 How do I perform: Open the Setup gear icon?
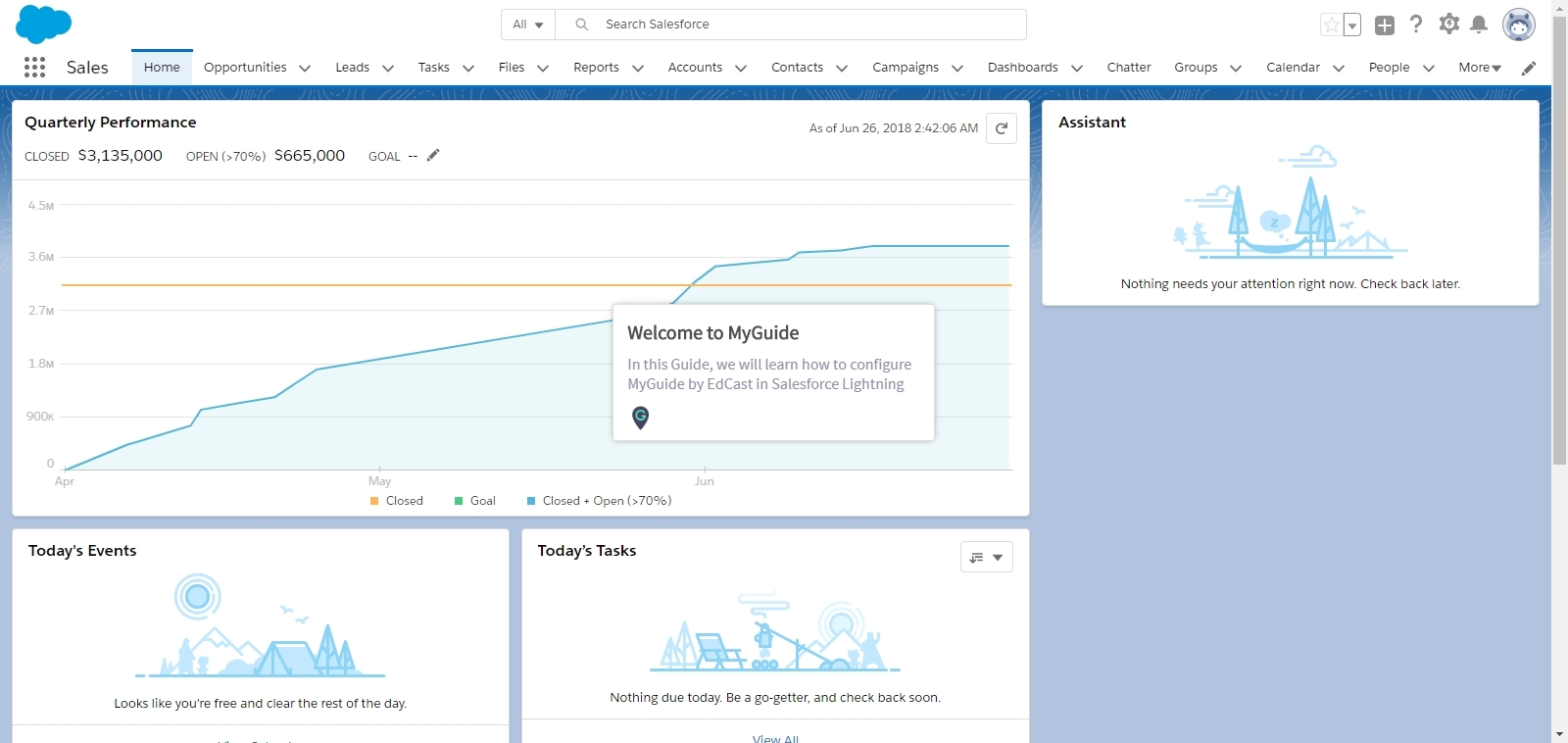coord(1449,25)
